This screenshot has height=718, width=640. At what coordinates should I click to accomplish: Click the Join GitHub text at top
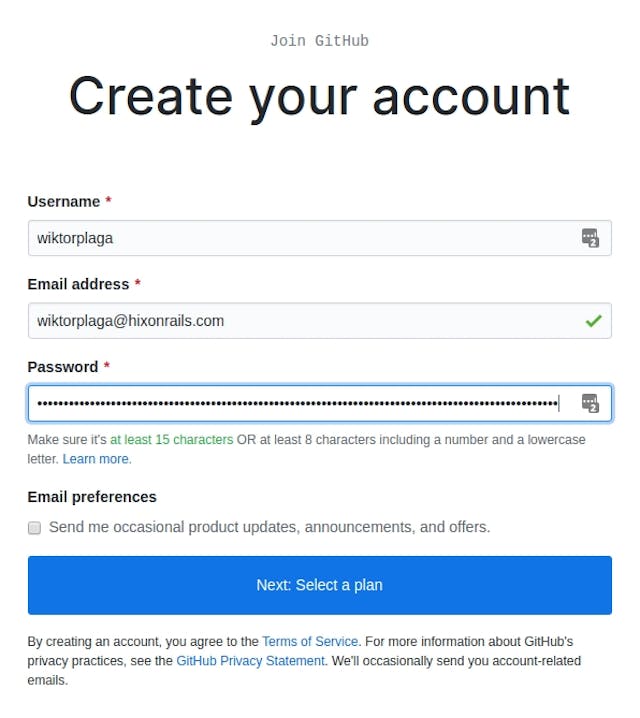pos(319,41)
